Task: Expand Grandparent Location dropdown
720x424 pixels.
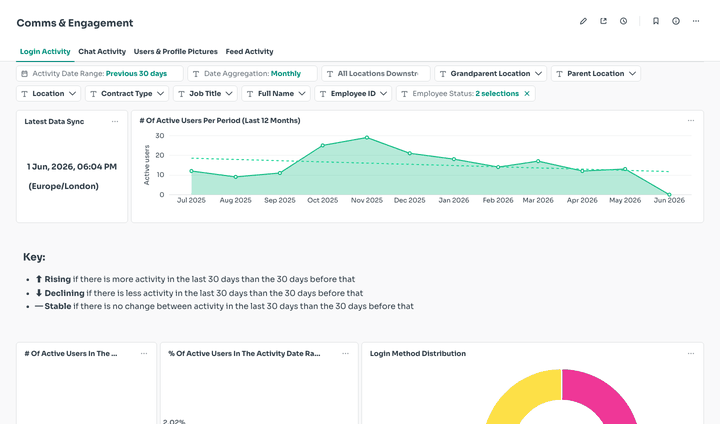Action: coord(490,73)
